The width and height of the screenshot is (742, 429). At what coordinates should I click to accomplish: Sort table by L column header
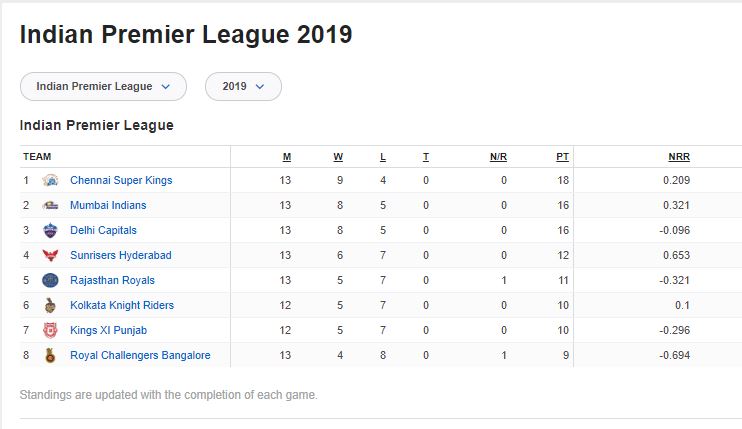[x=383, y=157]
